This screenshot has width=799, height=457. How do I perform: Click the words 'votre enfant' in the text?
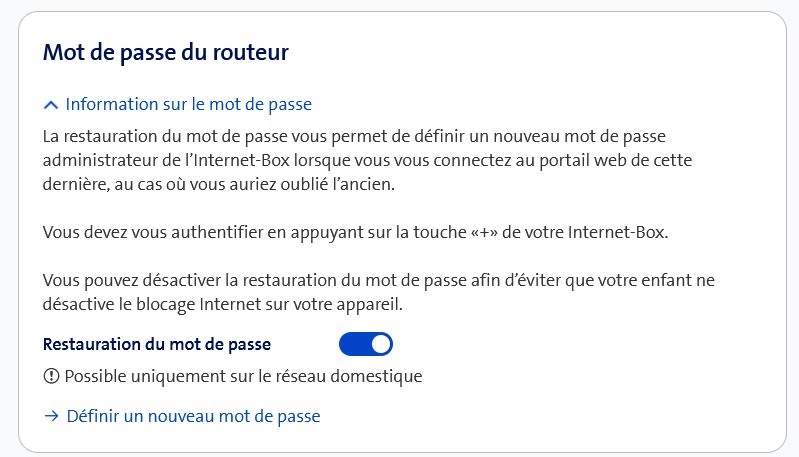pos(648,280)
